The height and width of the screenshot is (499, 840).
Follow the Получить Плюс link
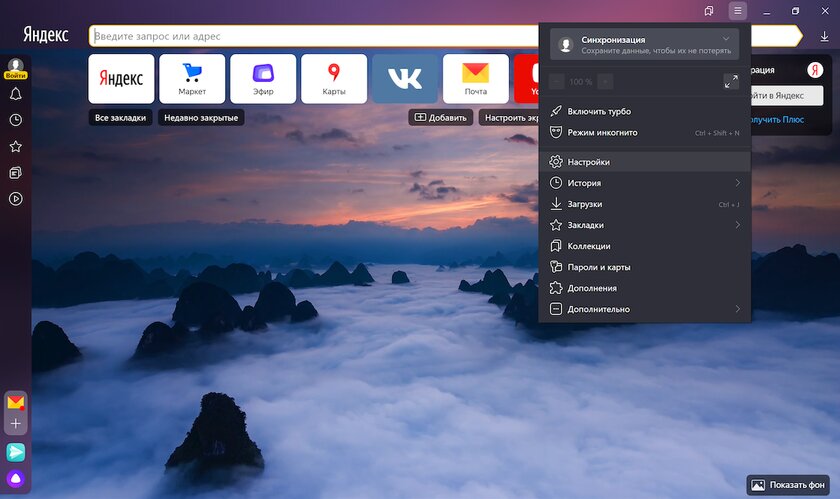point(778,120)
